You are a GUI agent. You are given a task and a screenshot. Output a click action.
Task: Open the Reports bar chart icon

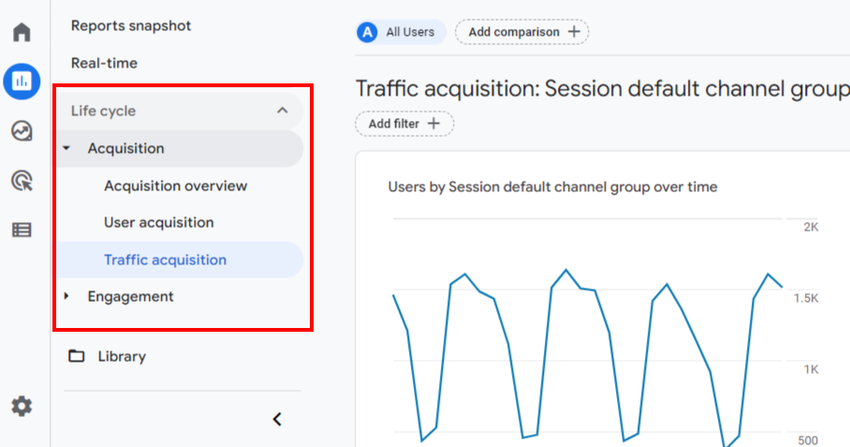[22, 81]
